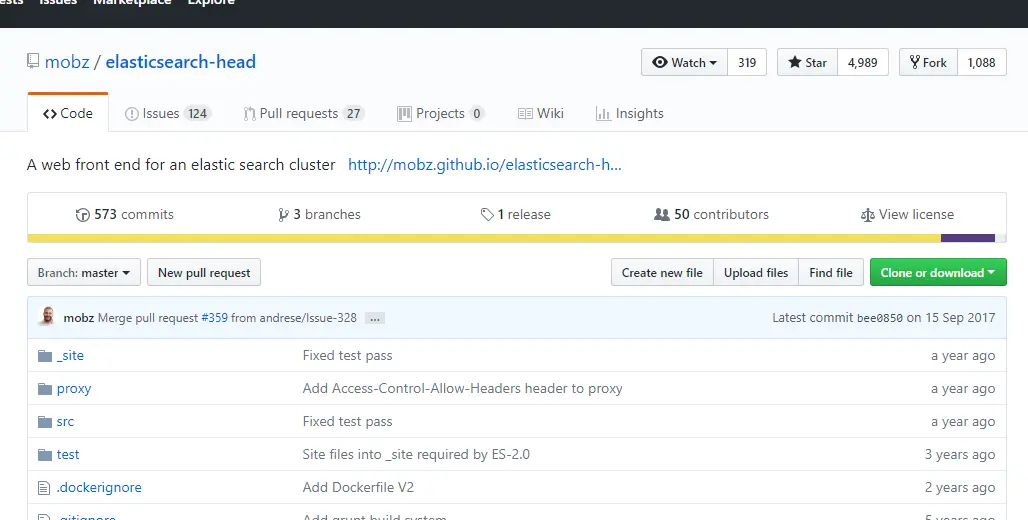Expand the Clone or download dropdown
This screenshot has width=1028, height=520.
938,273
